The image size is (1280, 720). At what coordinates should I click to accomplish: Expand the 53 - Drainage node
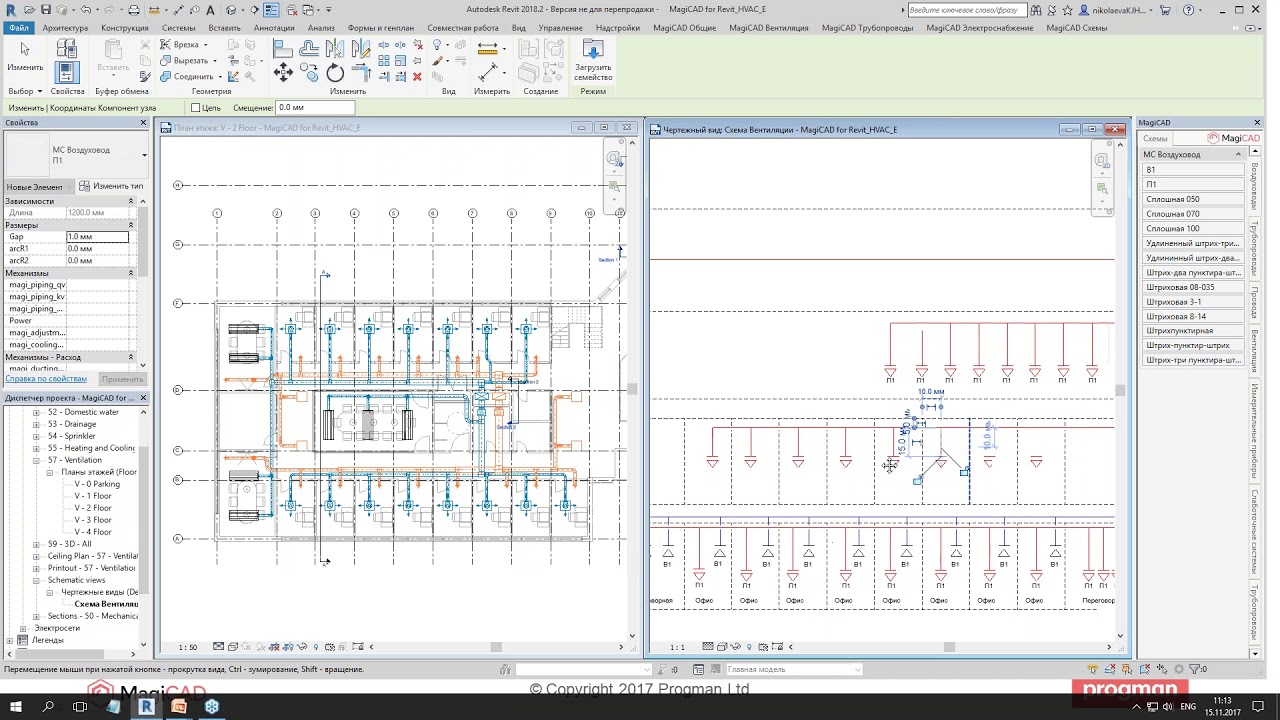coord(37,424)
